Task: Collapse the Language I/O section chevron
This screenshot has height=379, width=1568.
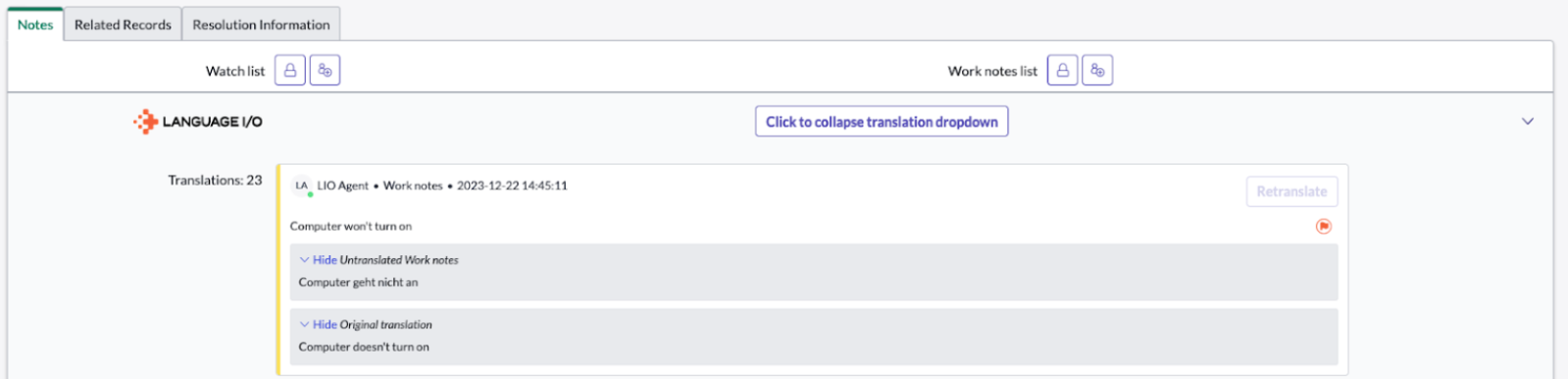Action: pos(1527,122)
